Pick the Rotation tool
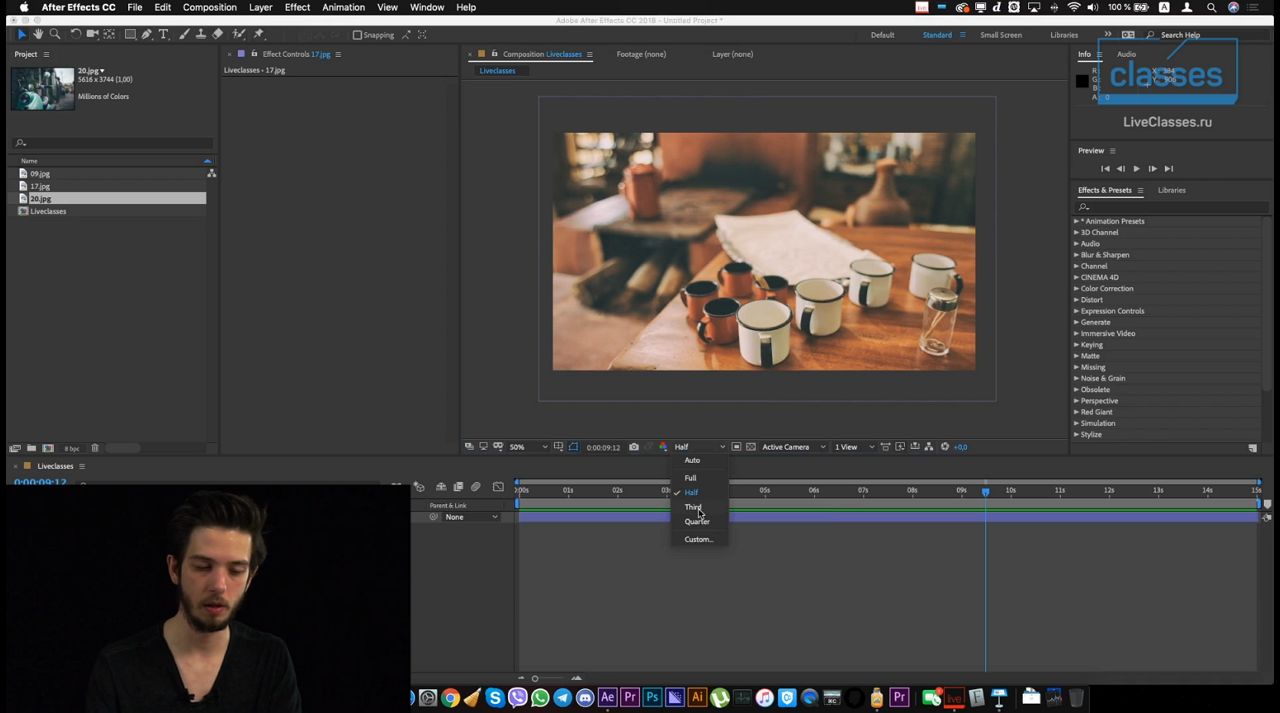The height and width of the screenshot is (713, 1280). (76, 34)
